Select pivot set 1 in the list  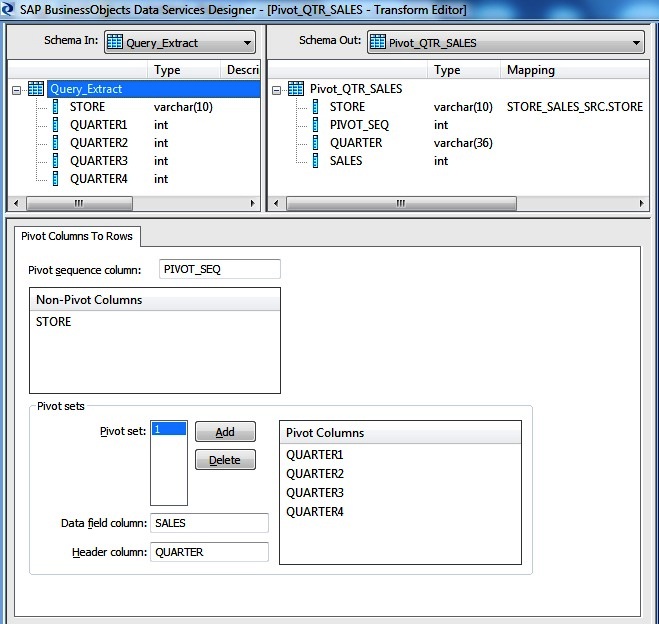tap(169, 429)
